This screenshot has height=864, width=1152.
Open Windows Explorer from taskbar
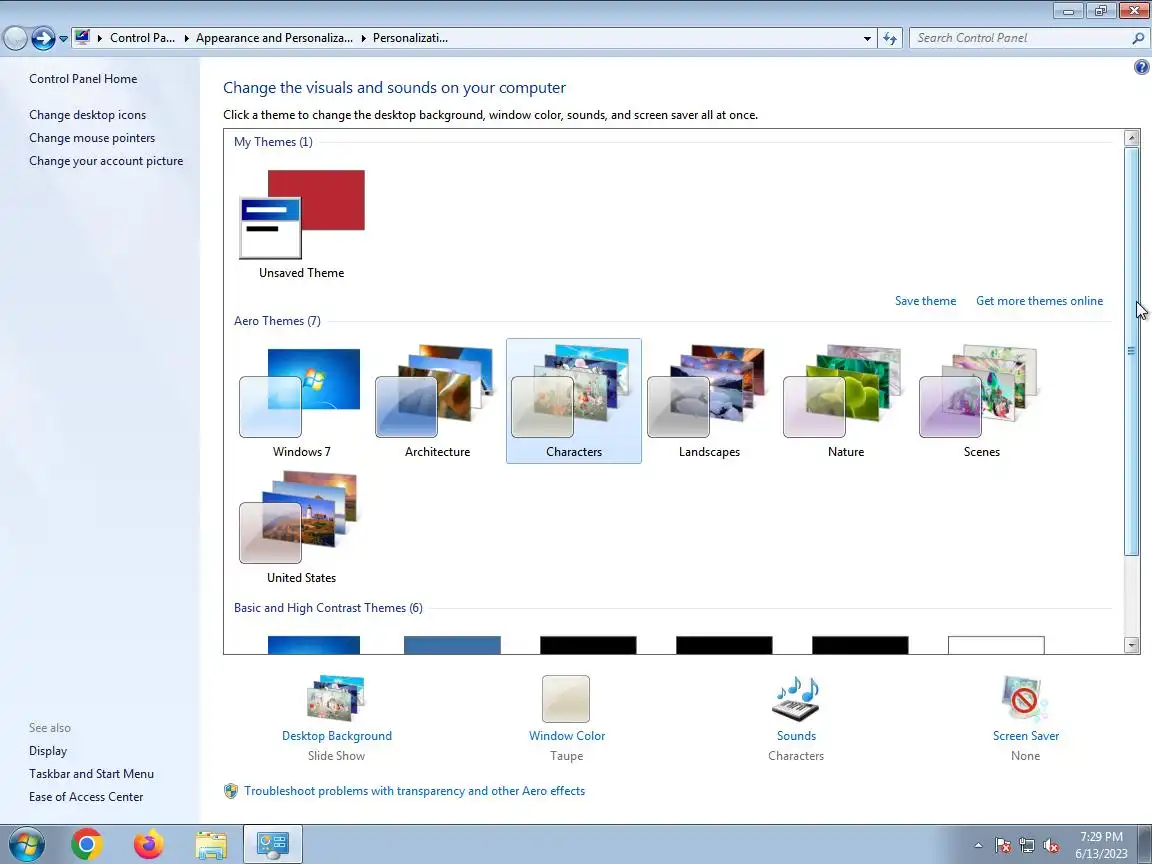(x=211, y=845)
